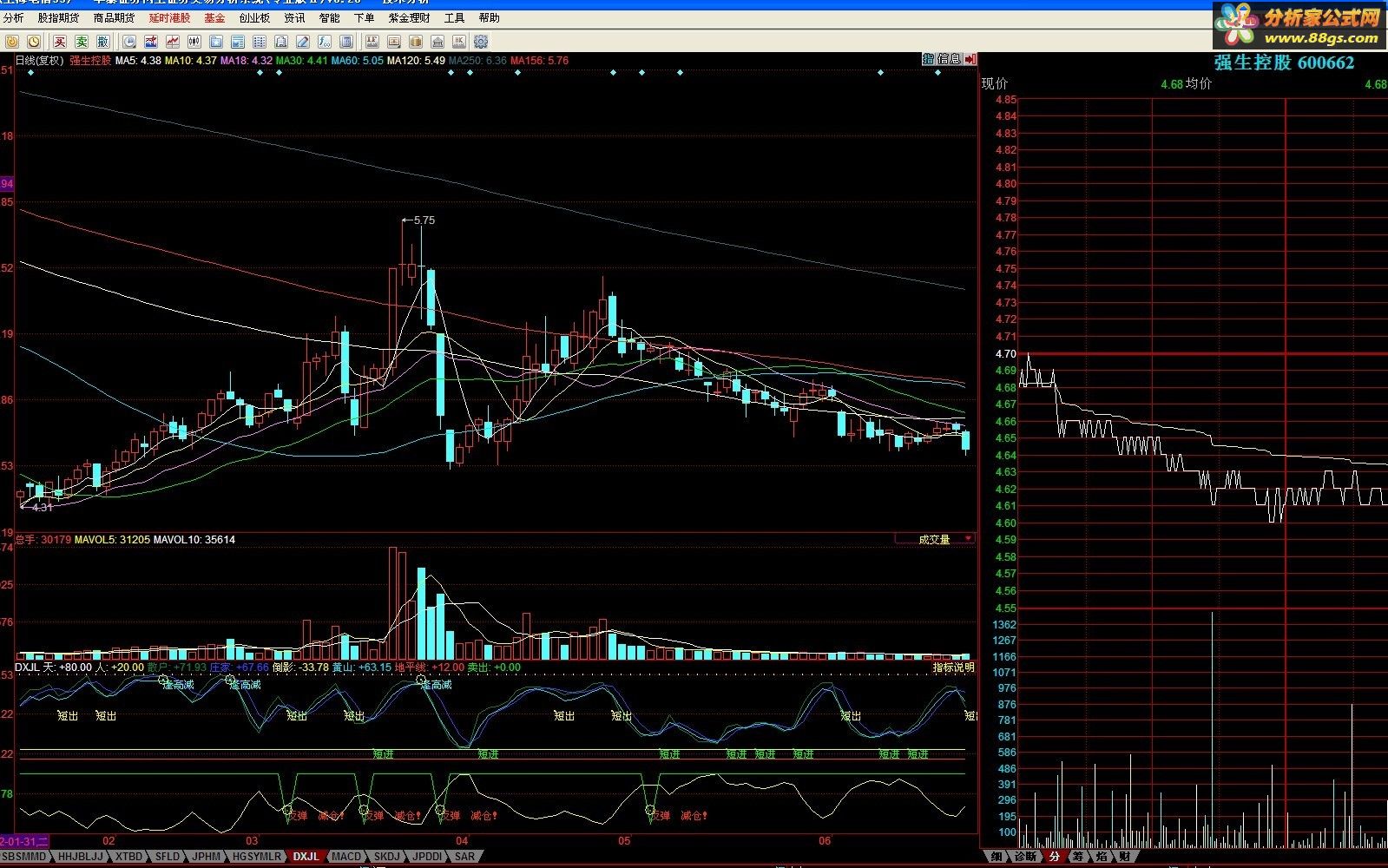
Task: Open the quote list grid icon
Action: click(x=260, y=42)
